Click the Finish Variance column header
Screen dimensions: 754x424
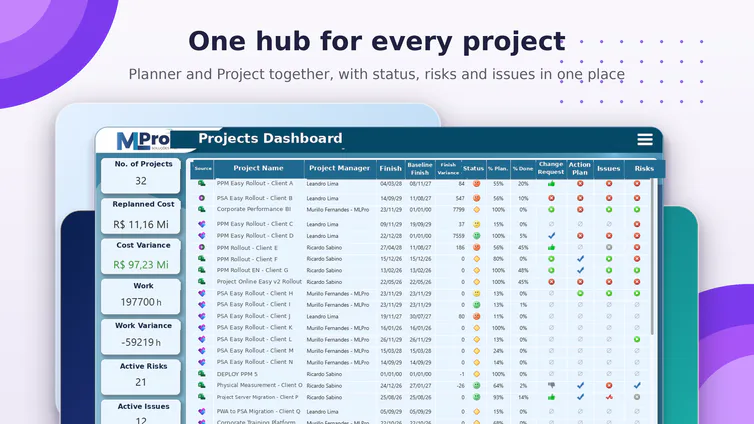point(448,168)
